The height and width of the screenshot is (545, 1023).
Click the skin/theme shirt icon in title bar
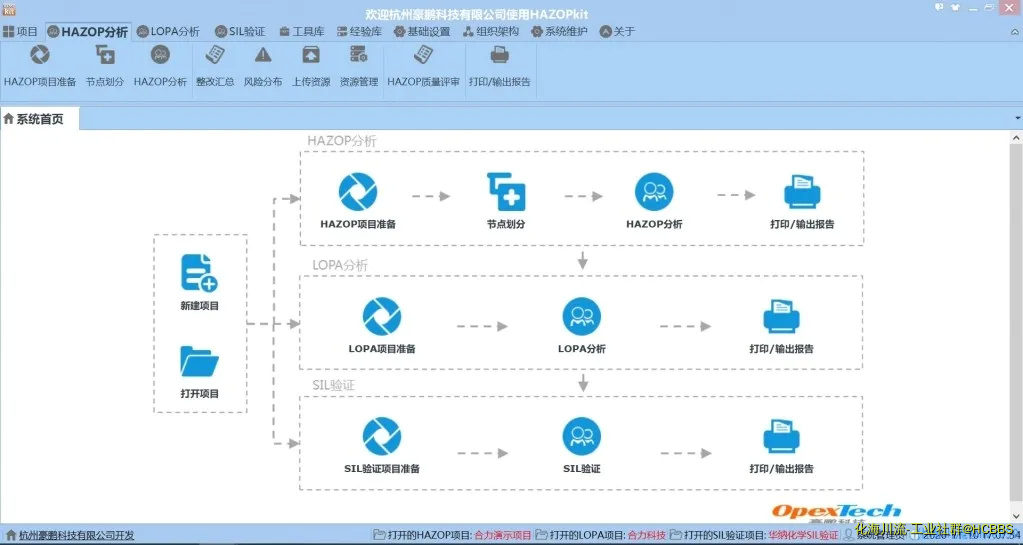[956, 7]
